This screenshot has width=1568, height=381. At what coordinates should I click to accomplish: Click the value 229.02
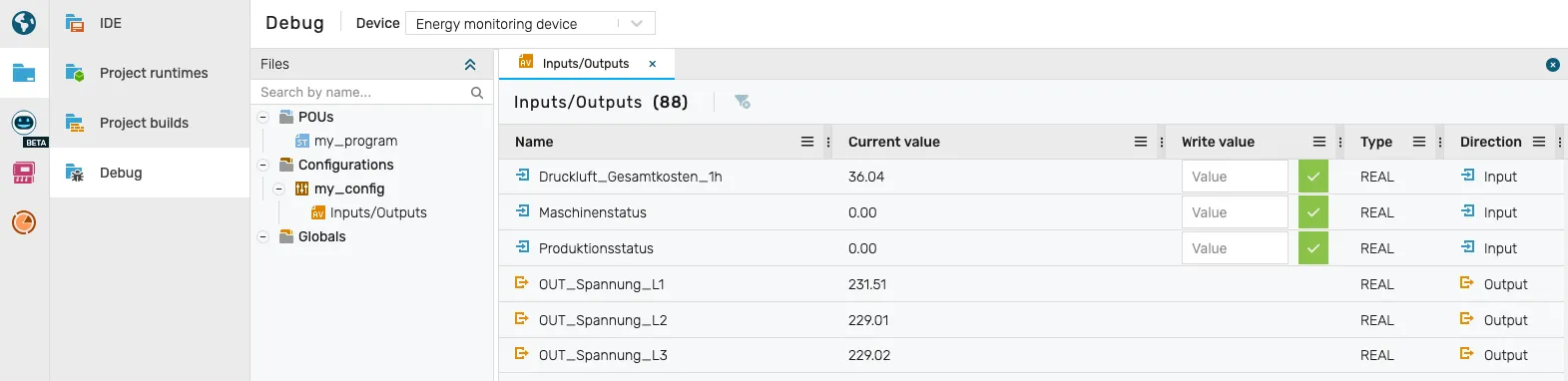pyautogui.click(x=869, y=355)
